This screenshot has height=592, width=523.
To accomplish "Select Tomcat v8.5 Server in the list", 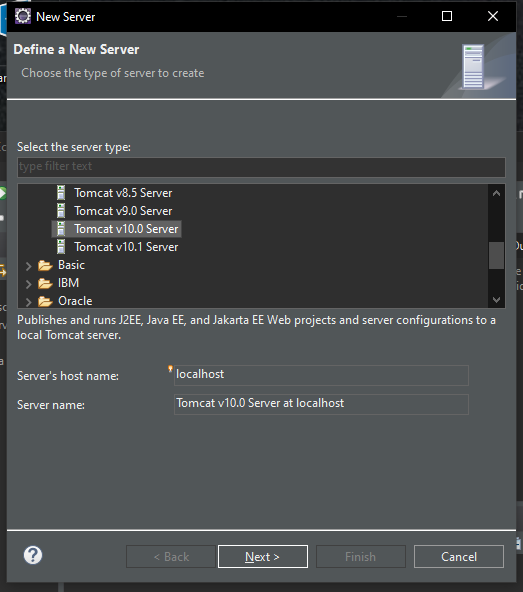I will coord(123,193).
